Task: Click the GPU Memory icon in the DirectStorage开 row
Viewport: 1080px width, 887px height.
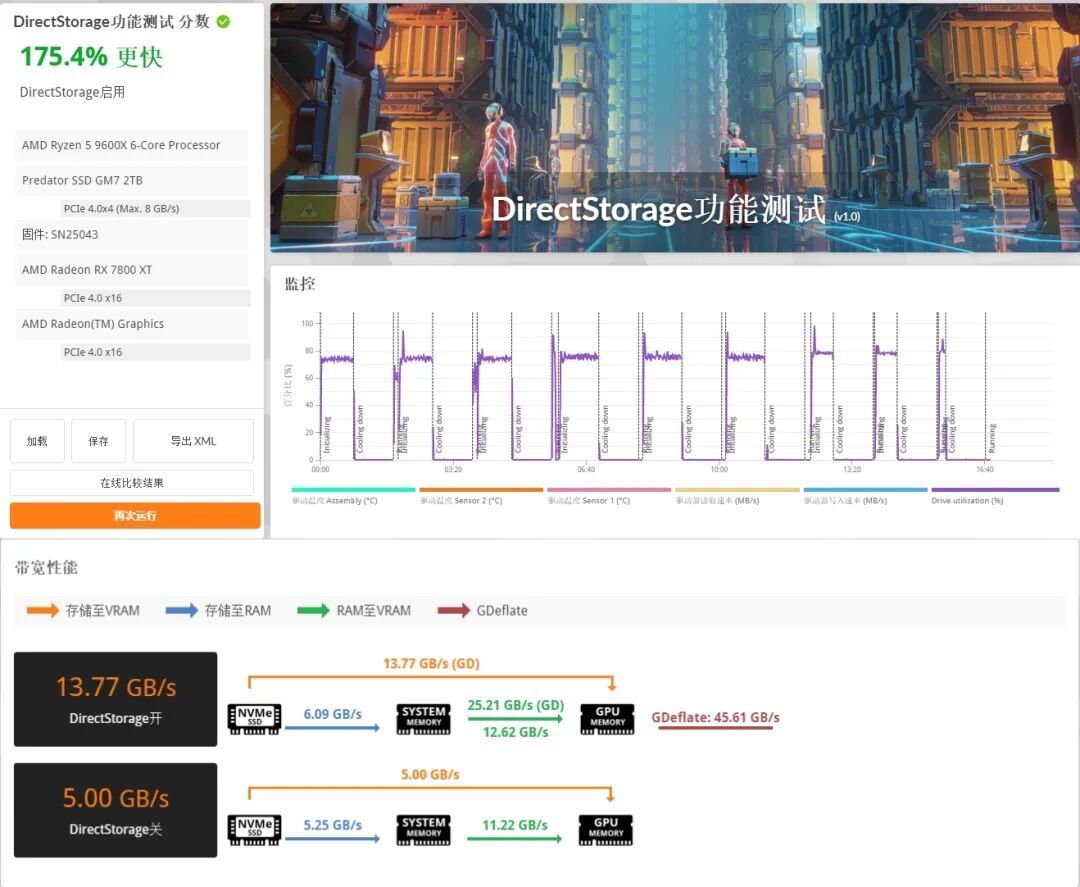Action: click(607, 719)
